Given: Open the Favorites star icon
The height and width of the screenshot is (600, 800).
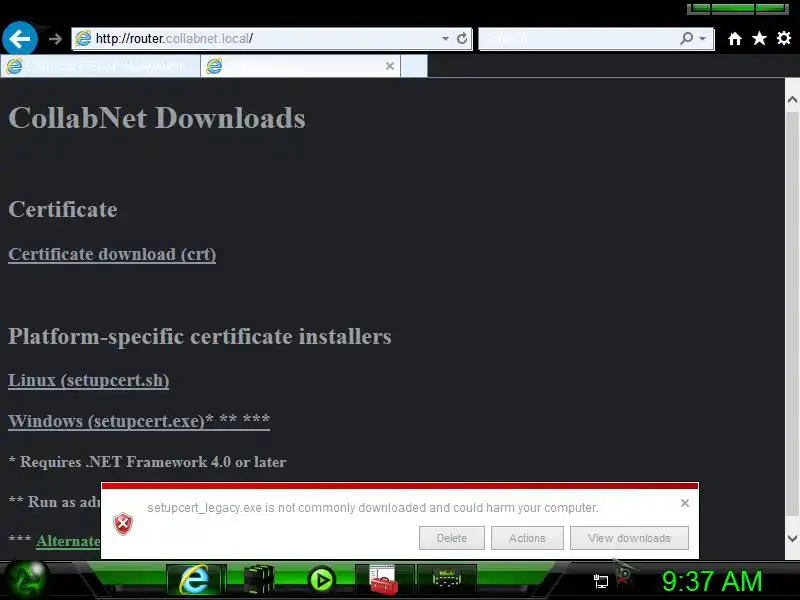Looking at the screenshot, I should click(759, 38).
